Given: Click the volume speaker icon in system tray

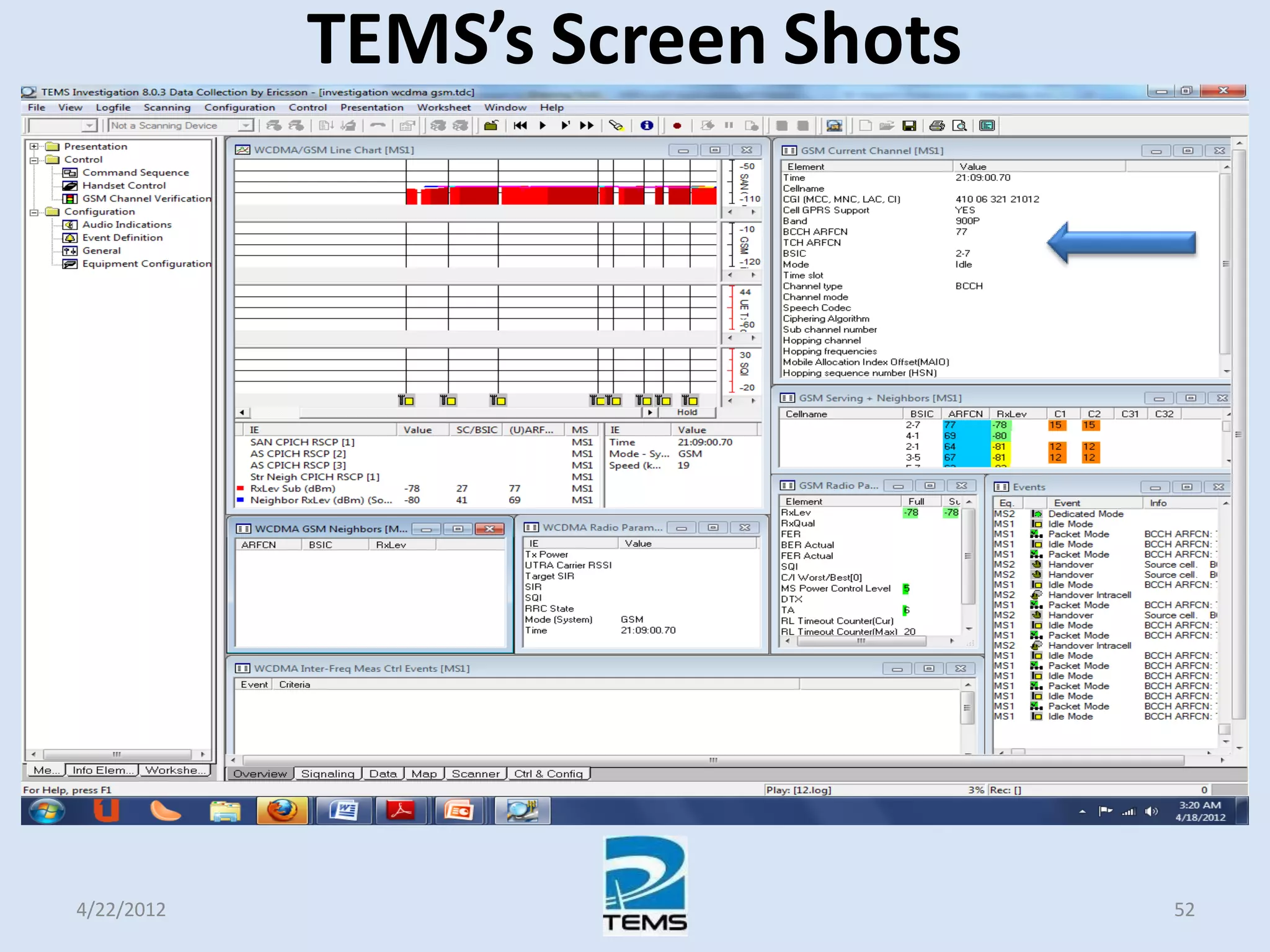Looking at the screenshot, I should (1151, 811).
